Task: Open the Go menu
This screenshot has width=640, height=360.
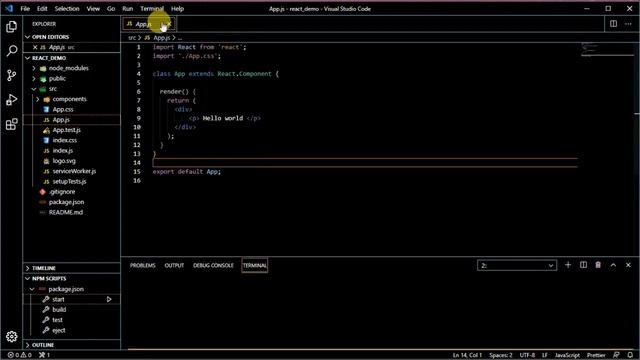Action: (111, 9)
